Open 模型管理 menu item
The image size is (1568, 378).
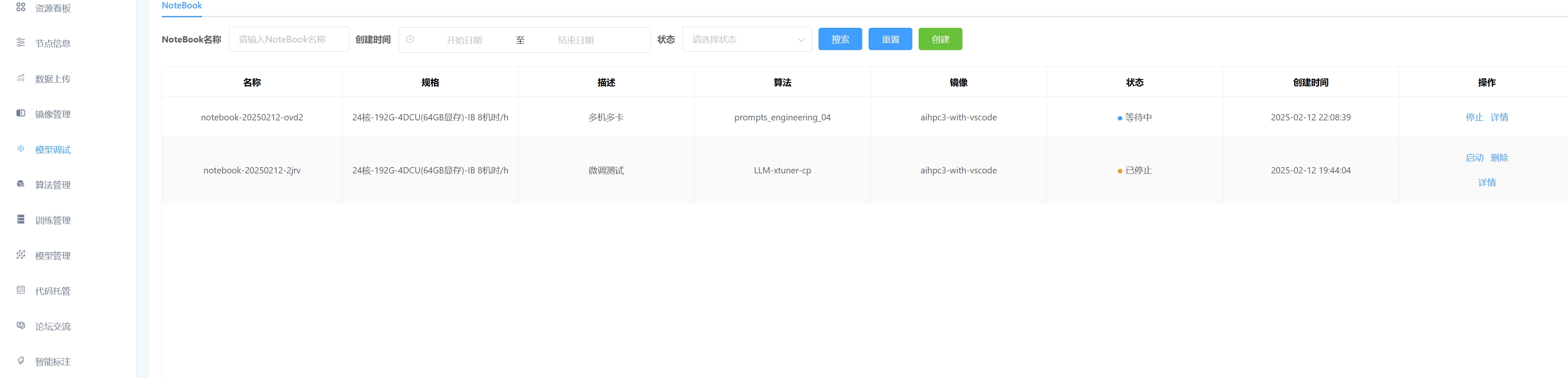53,256
